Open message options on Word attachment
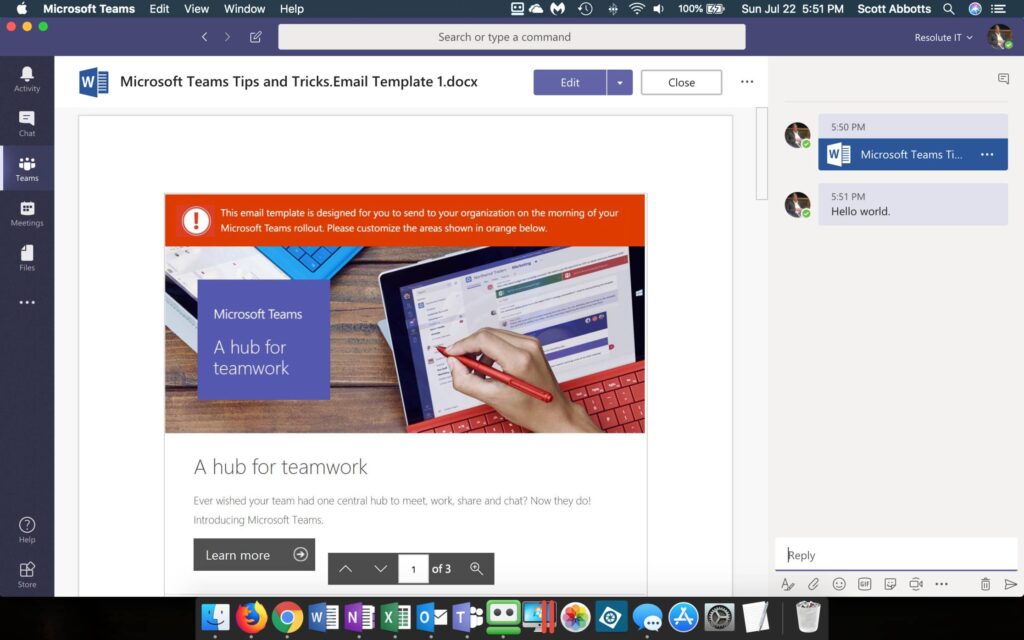Viewport: 1024px width, 640px height. click(x=987, y=155)
